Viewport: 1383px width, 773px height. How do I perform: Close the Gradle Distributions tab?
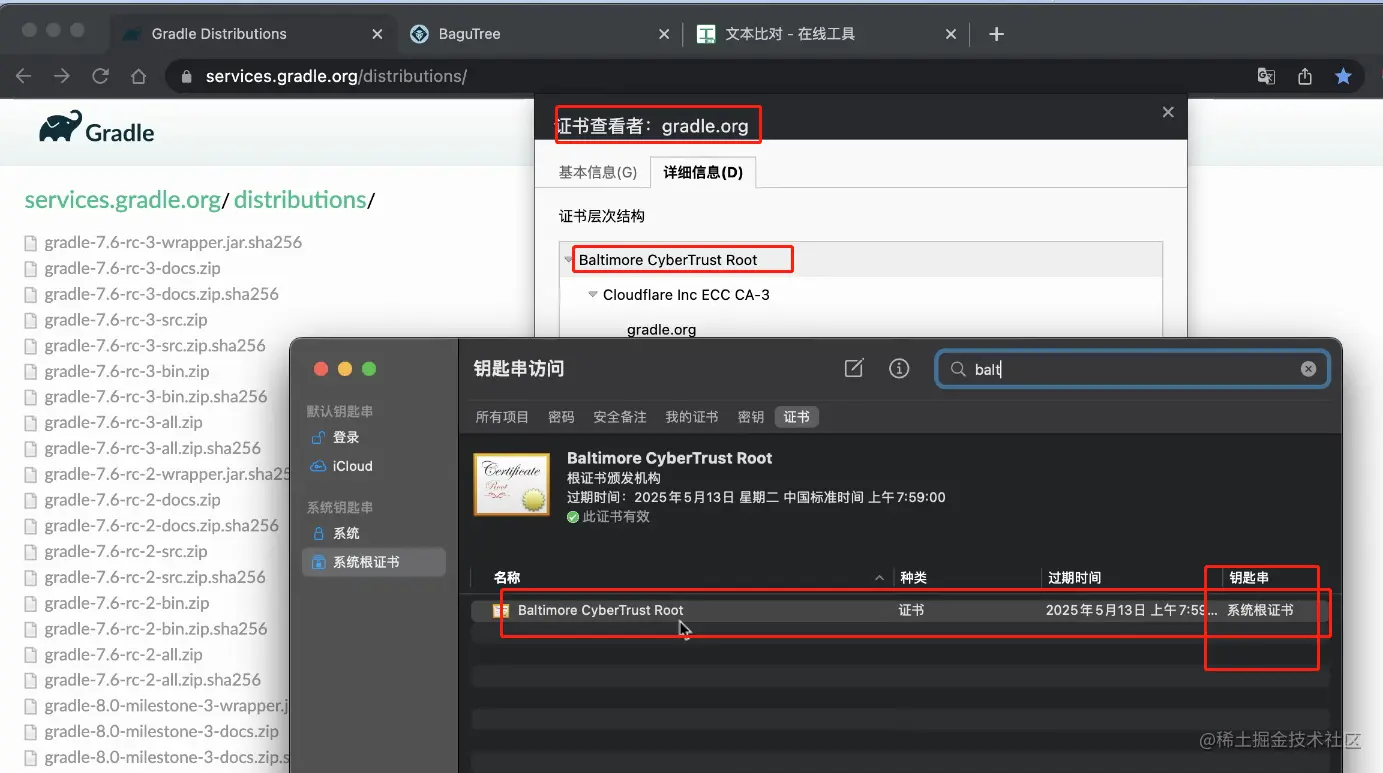click(377, 34)
